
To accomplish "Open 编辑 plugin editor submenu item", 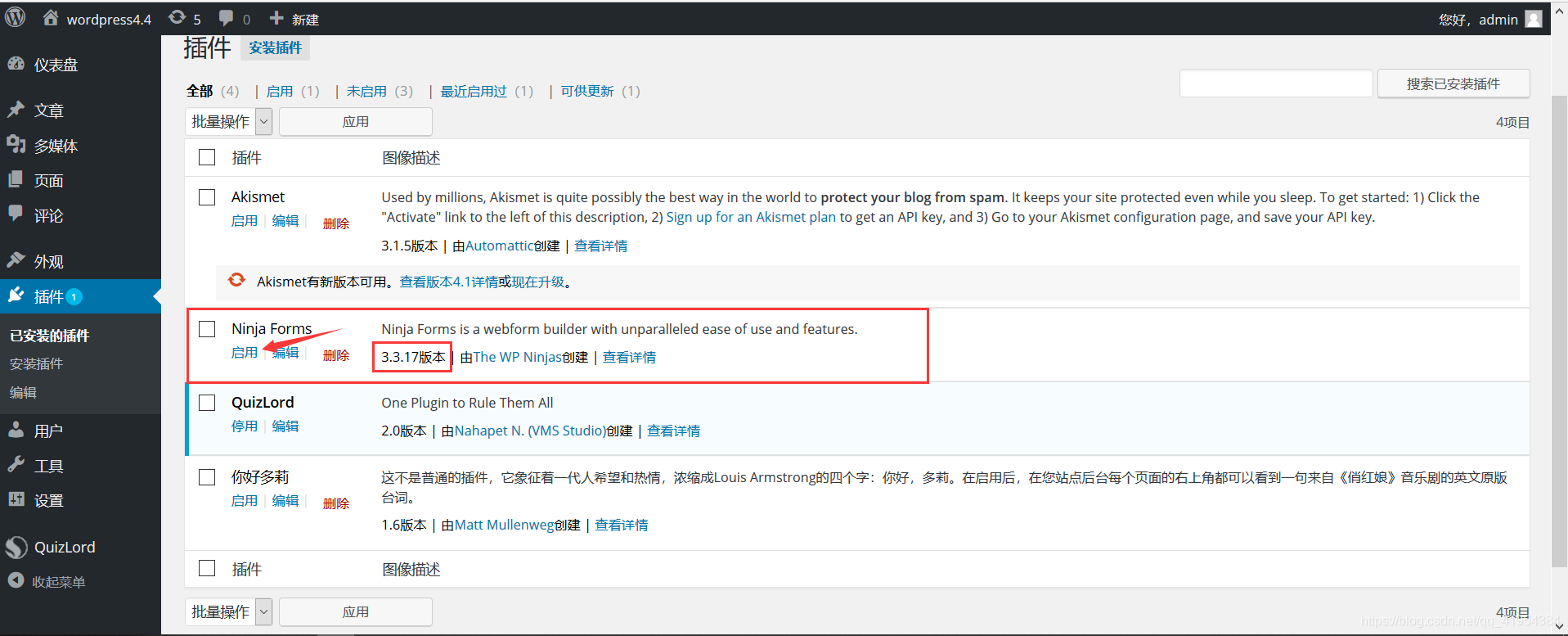I will [x=23, y=392].
